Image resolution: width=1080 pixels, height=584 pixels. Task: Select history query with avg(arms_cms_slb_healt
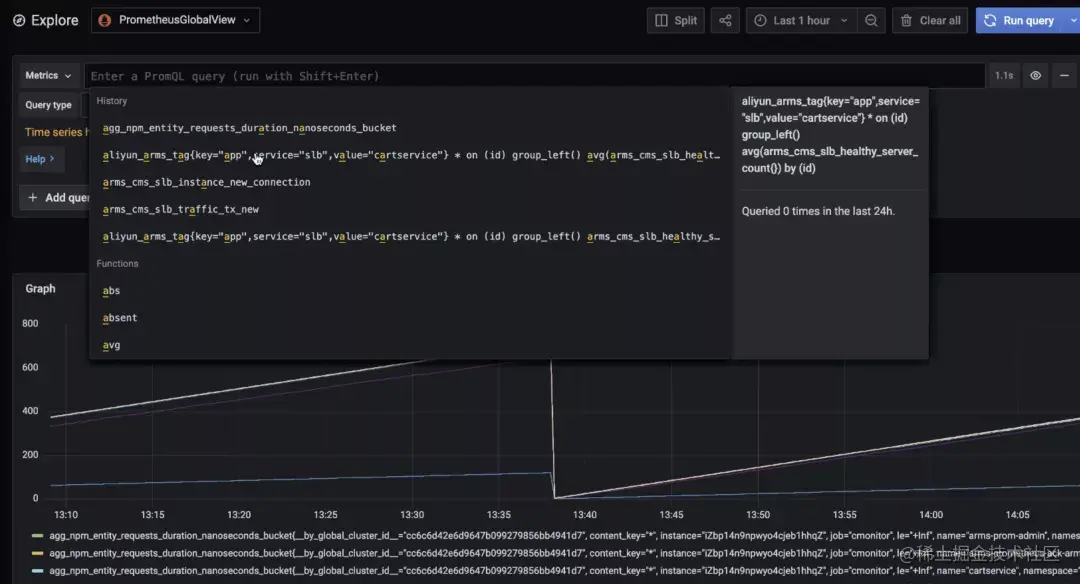[411, 155]
